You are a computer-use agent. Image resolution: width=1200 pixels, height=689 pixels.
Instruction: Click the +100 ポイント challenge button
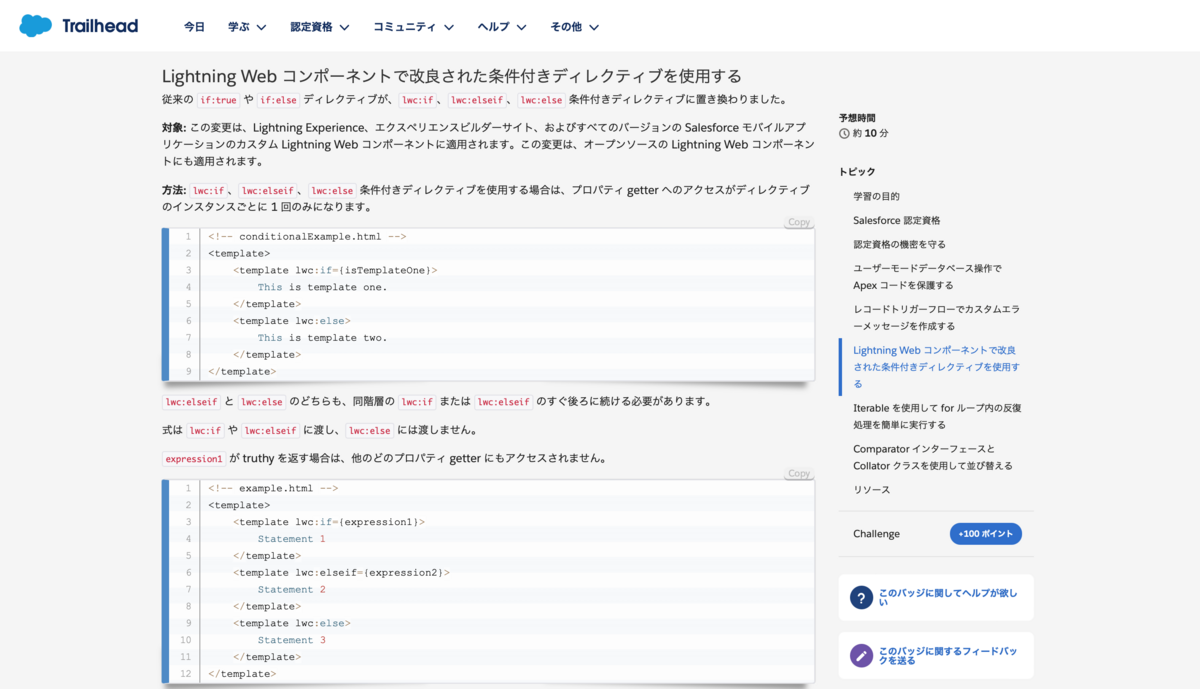pos(985,534)
